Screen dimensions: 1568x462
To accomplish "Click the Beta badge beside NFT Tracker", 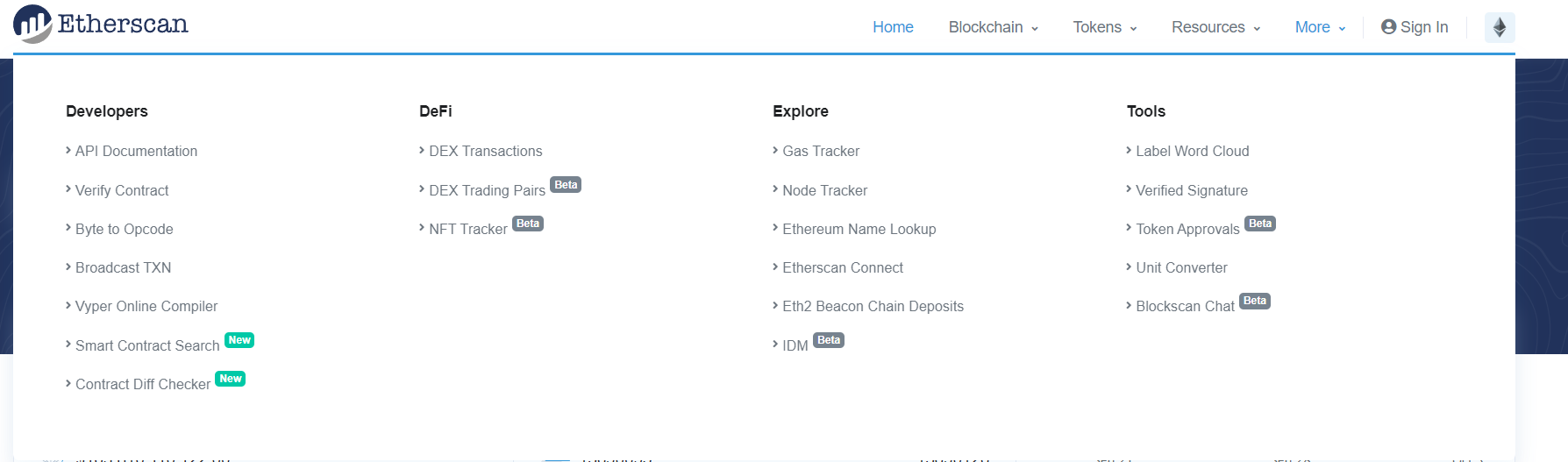I will [528, 224].
